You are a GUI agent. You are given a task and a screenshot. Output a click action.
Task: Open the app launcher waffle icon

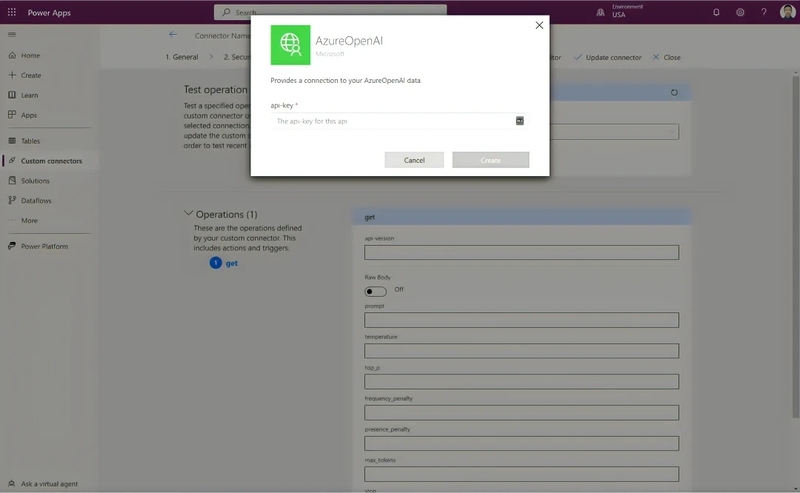click(x=12, y=12)
